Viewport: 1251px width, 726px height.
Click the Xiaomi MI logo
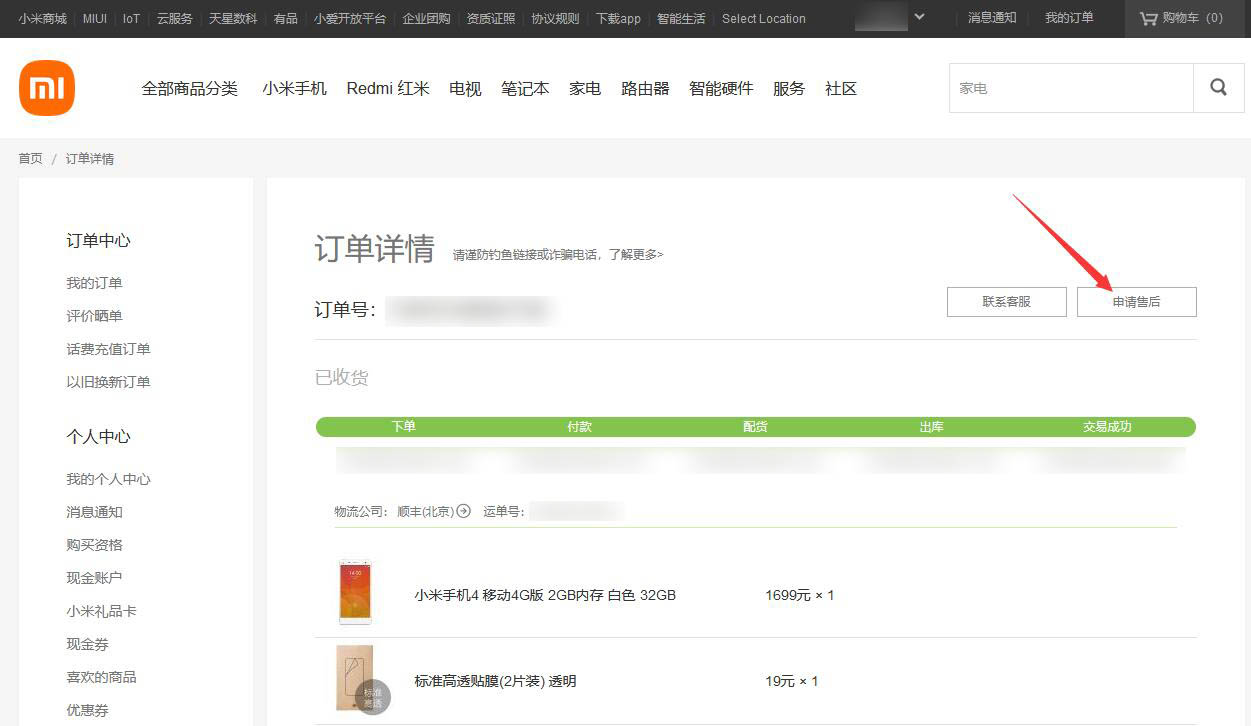coord(47,88)
